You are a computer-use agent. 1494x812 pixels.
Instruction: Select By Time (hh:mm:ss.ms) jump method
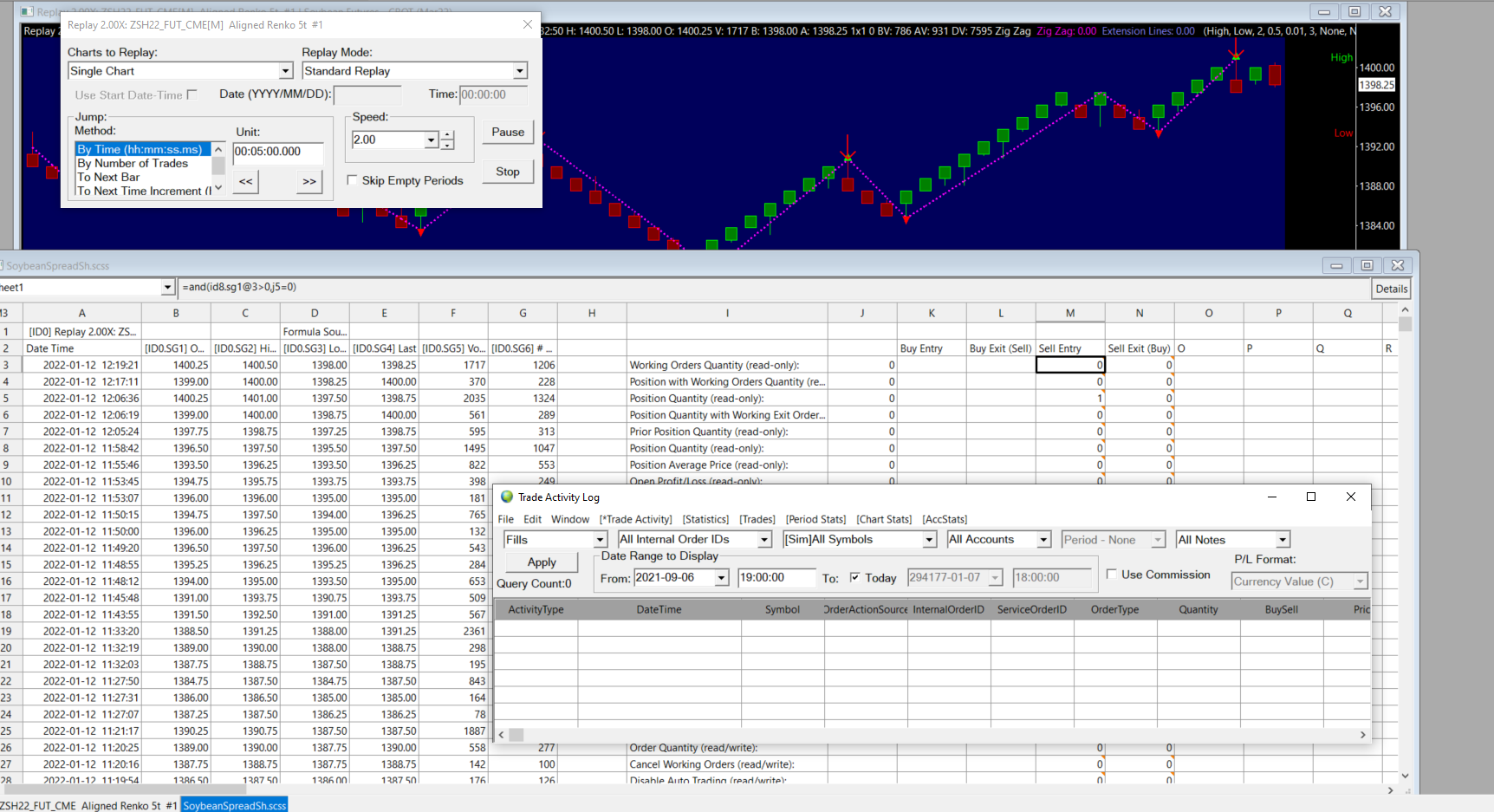143,149
